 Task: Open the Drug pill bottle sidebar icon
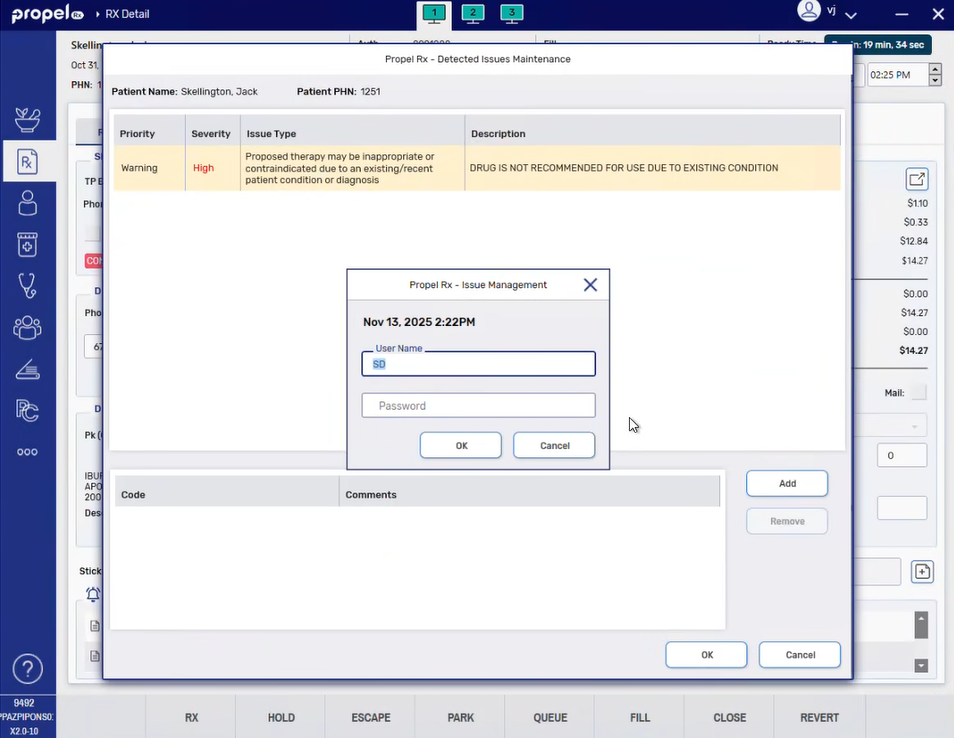27,244
